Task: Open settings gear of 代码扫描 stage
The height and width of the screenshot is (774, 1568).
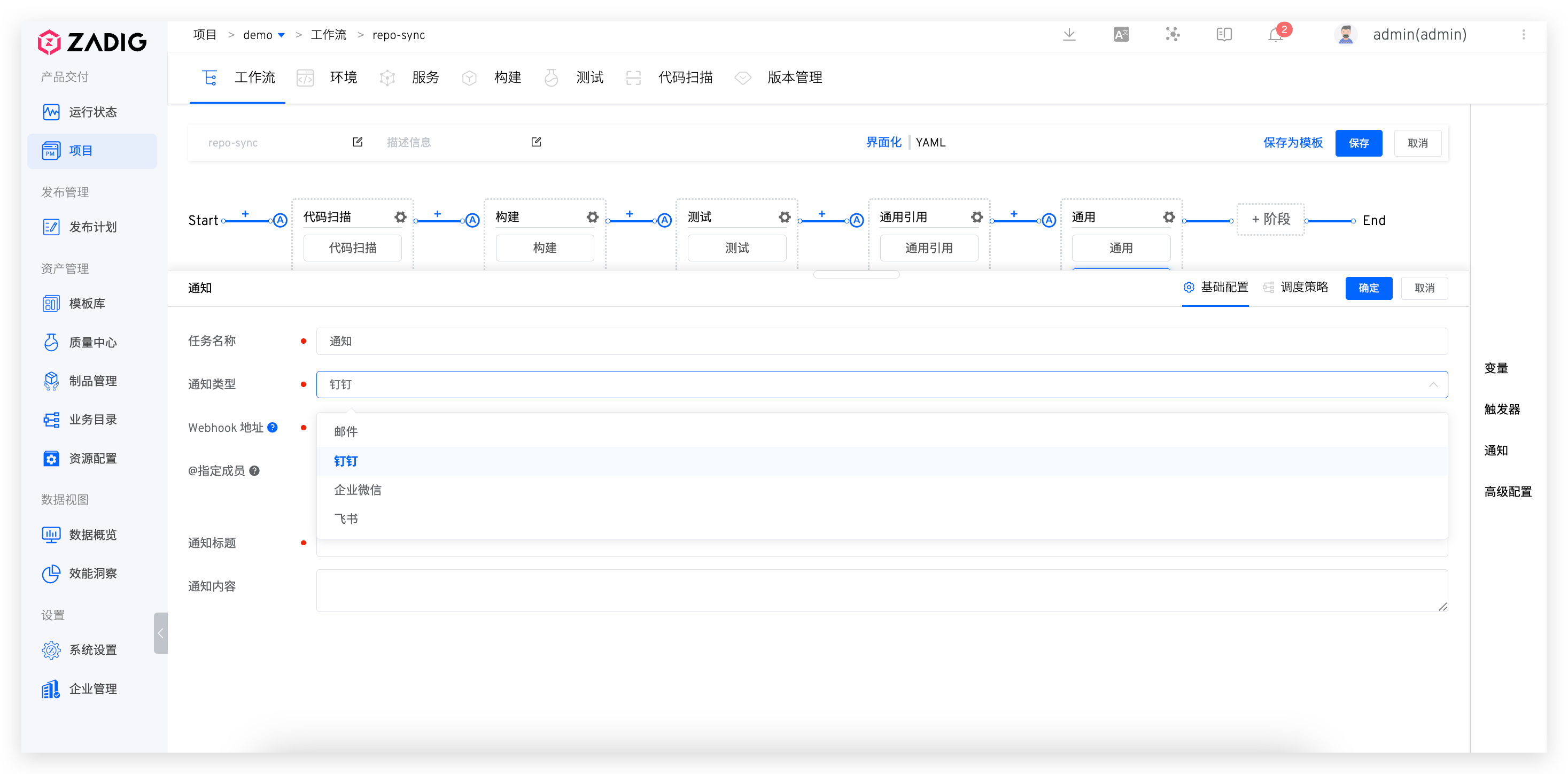Action: (x=400, y=217)
